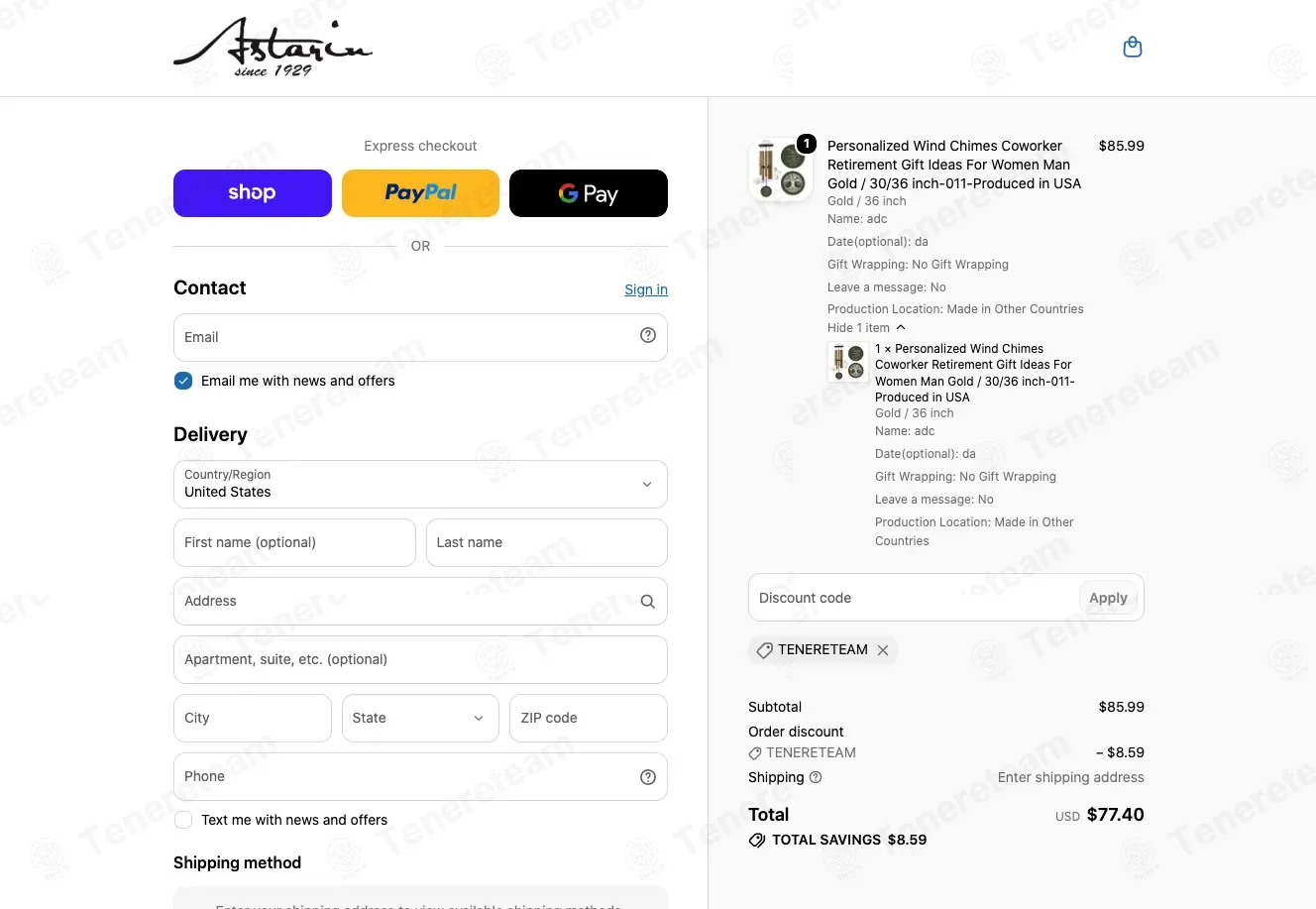This screenshot has height=909, width=1316.
Task: Click the Phone field help question icon
Action: tap(648, 777)
